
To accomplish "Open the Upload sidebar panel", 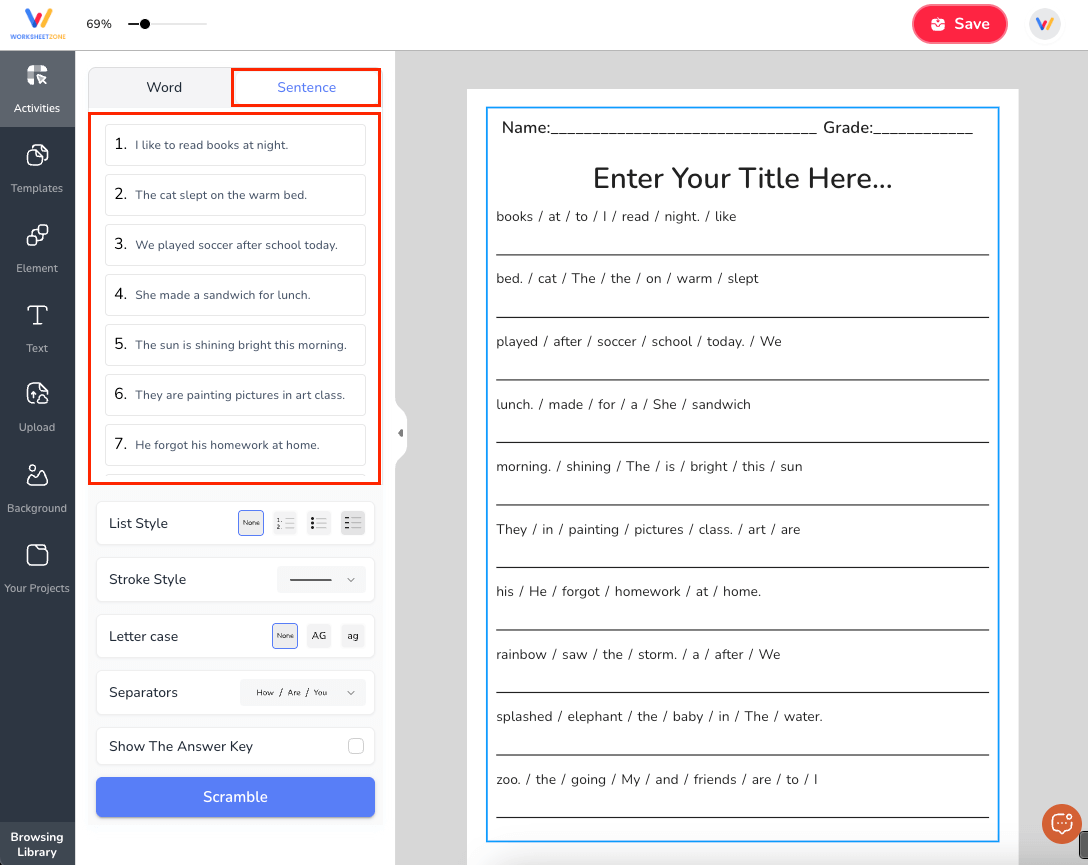I will pyautogui.click(x=37, y=408).
